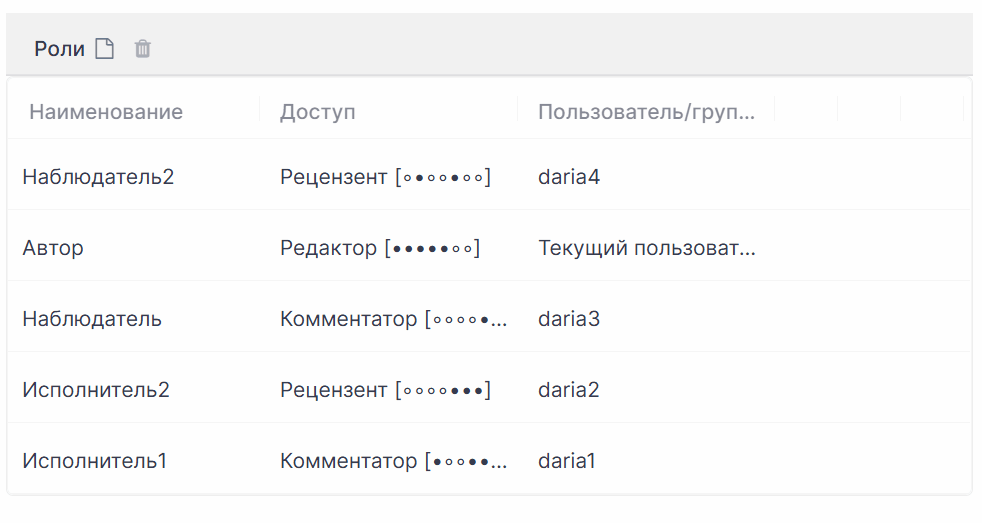Image resolution: width=982 pixels, height=523 pixels.
Task: Sort by Доступ column header
Action: tap(318, 112)
